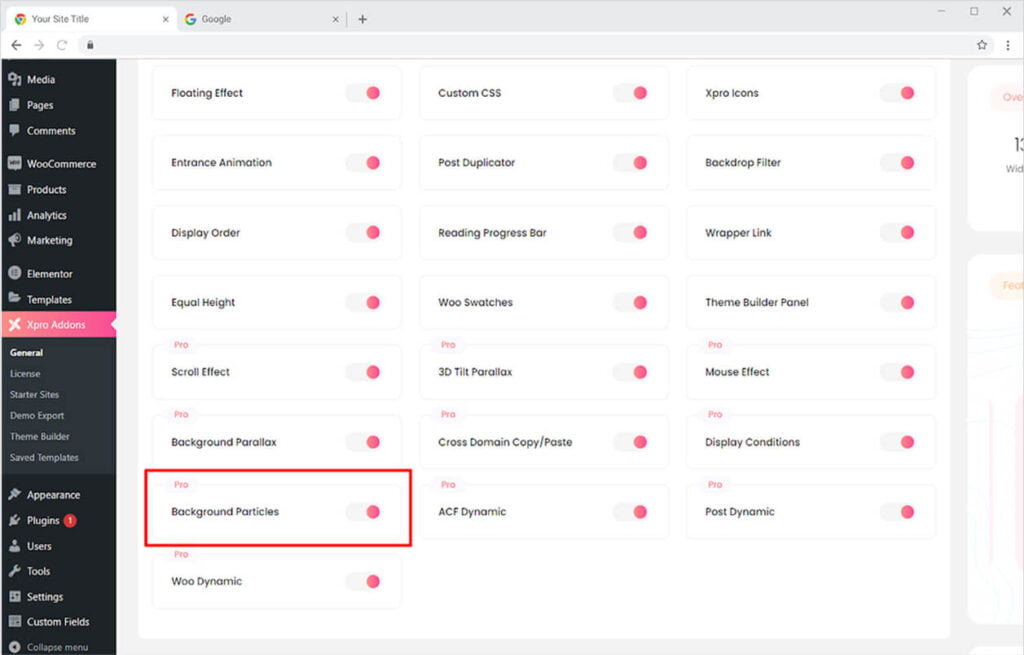
Task: Disable the Background Particles toggle
Action: (364, 512)
